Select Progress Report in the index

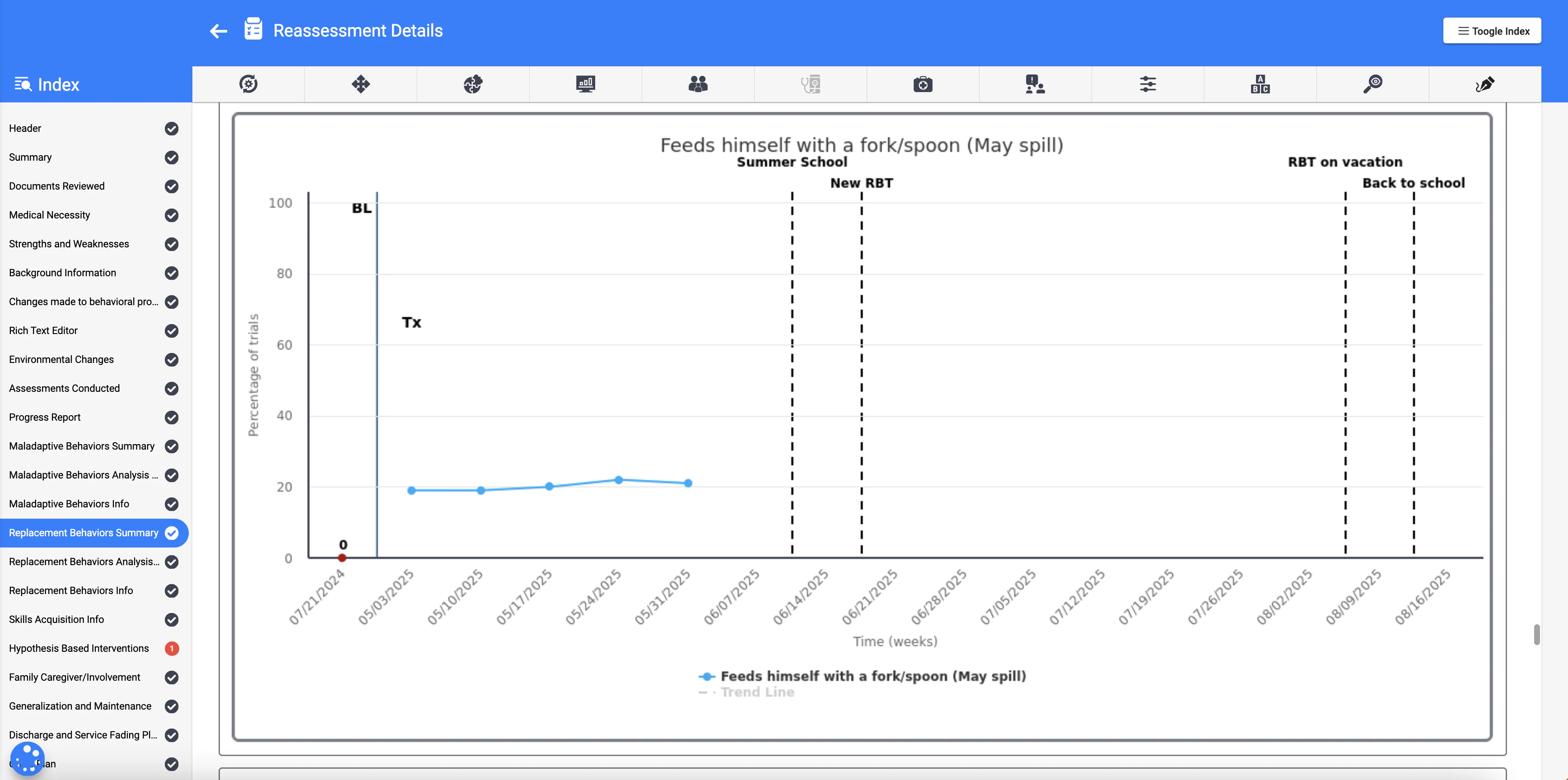pos(44,418)
